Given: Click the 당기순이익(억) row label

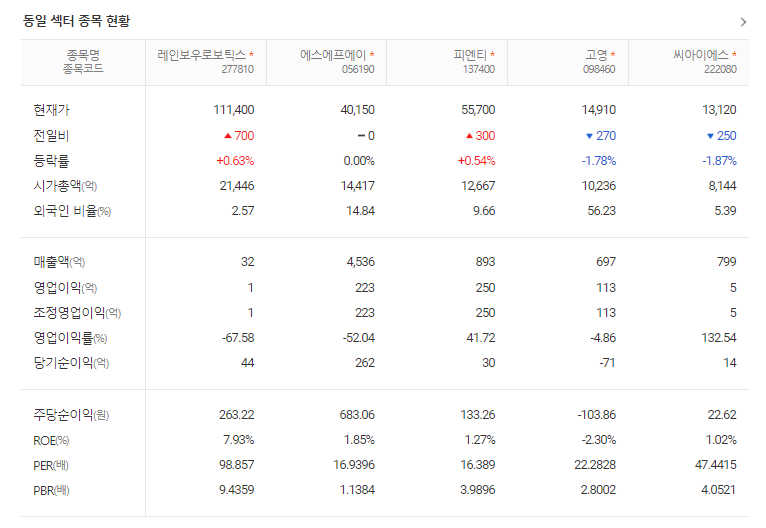Looking at the screenshot, I should [x=71, y=363].
